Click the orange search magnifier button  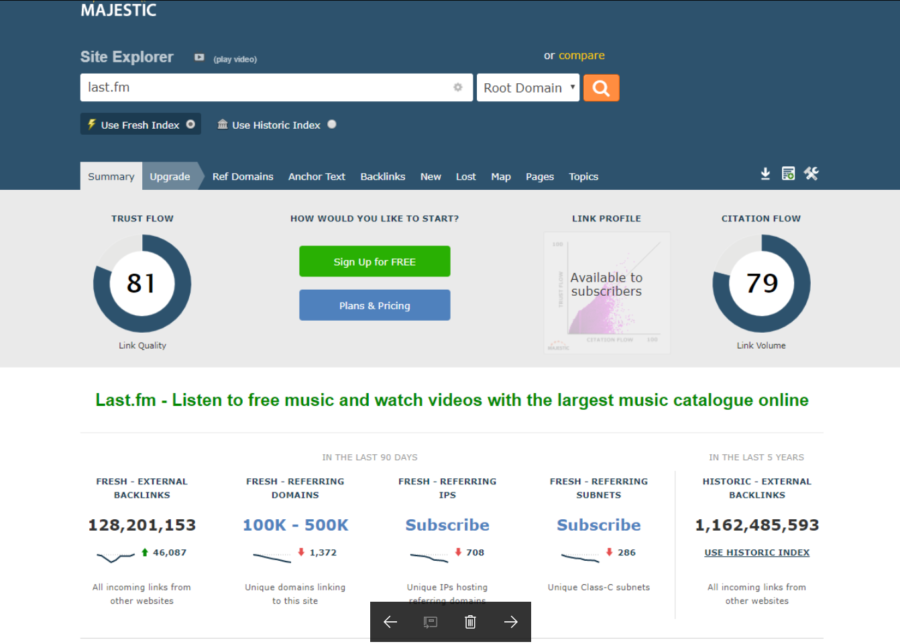[601, 88]
